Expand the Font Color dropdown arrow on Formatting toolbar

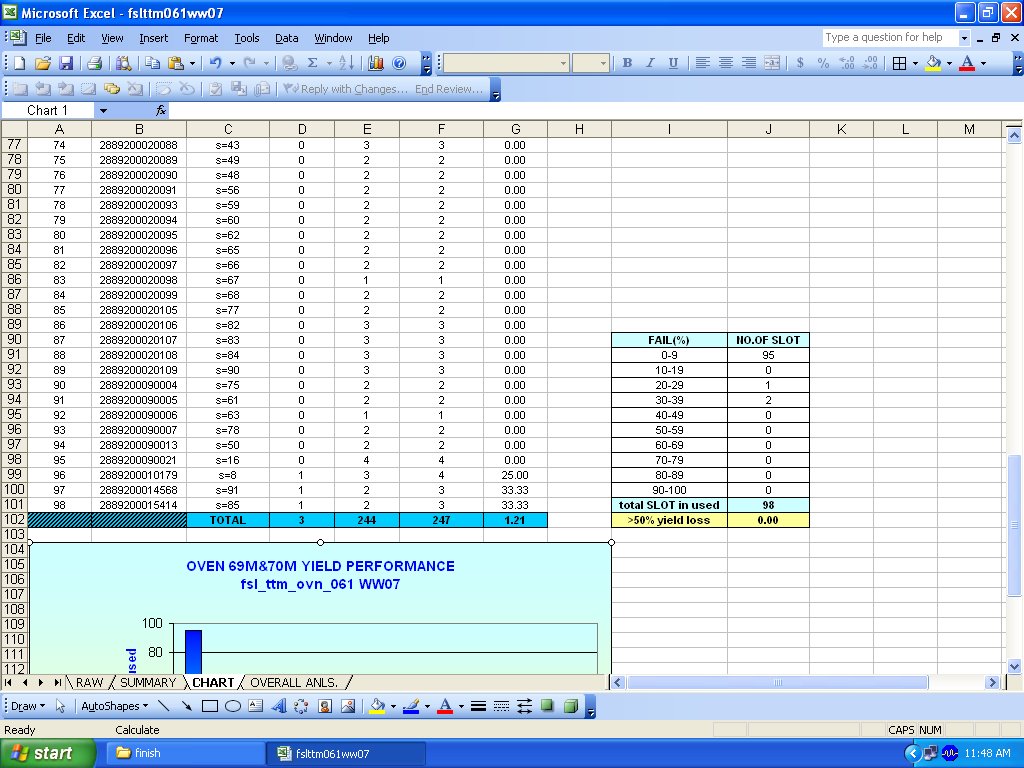click(983, 63)
